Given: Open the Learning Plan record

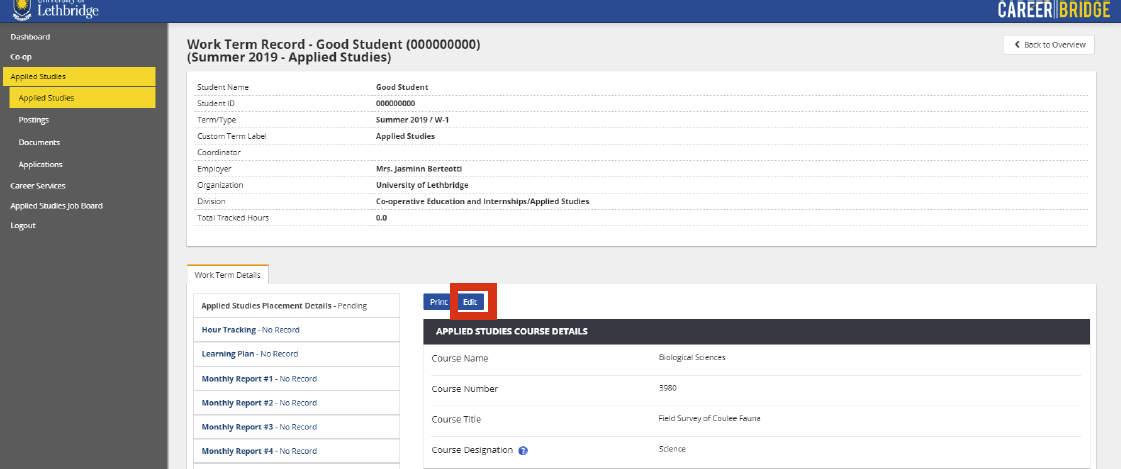Looking at the screenshot, I should coord(297,355).
